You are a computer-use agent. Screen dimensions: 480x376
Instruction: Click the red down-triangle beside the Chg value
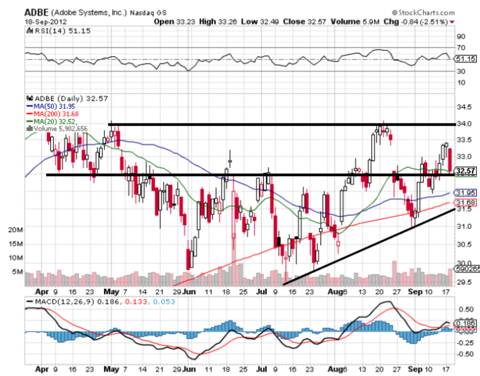pyautogui.click(x=452, y=22)
